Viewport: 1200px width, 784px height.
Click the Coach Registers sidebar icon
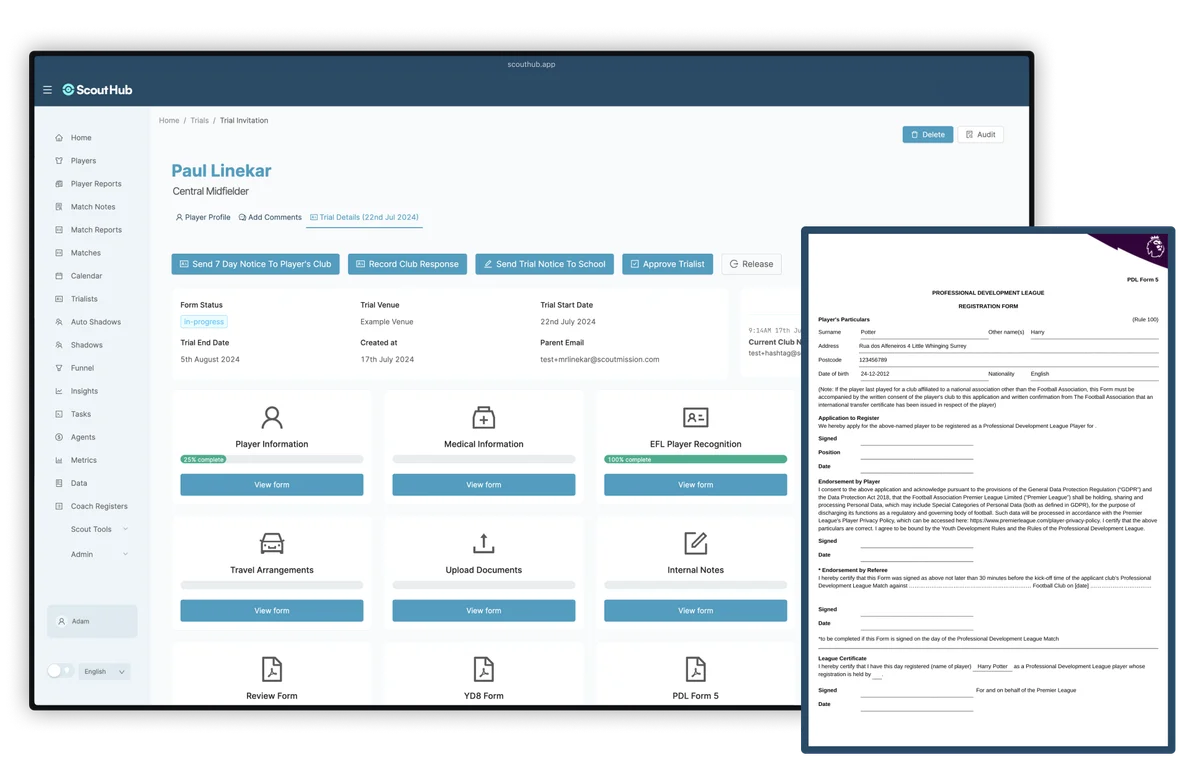[x=59, y=506]
